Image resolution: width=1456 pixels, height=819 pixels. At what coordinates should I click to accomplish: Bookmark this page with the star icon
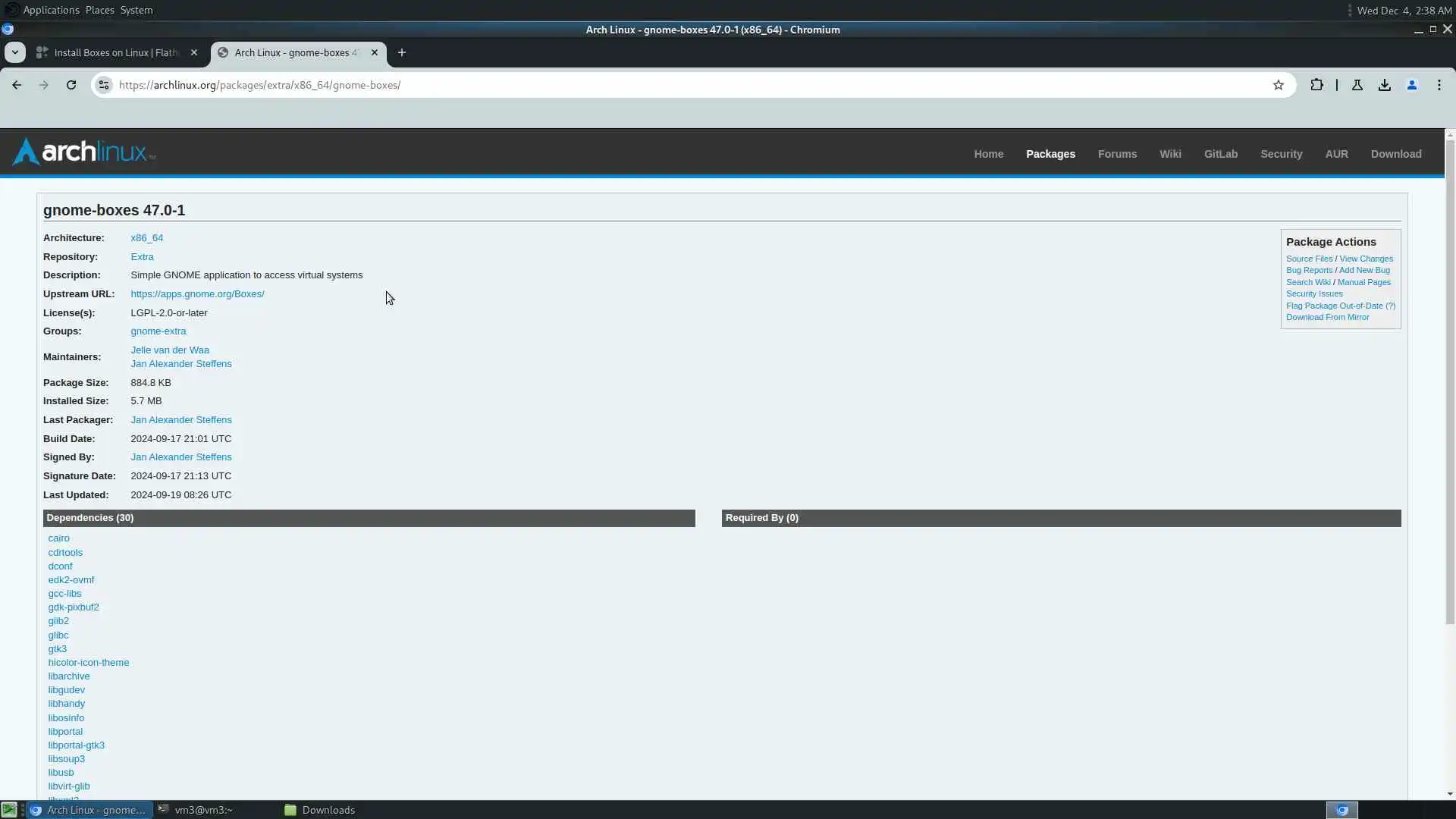(x=1279, y=85)
